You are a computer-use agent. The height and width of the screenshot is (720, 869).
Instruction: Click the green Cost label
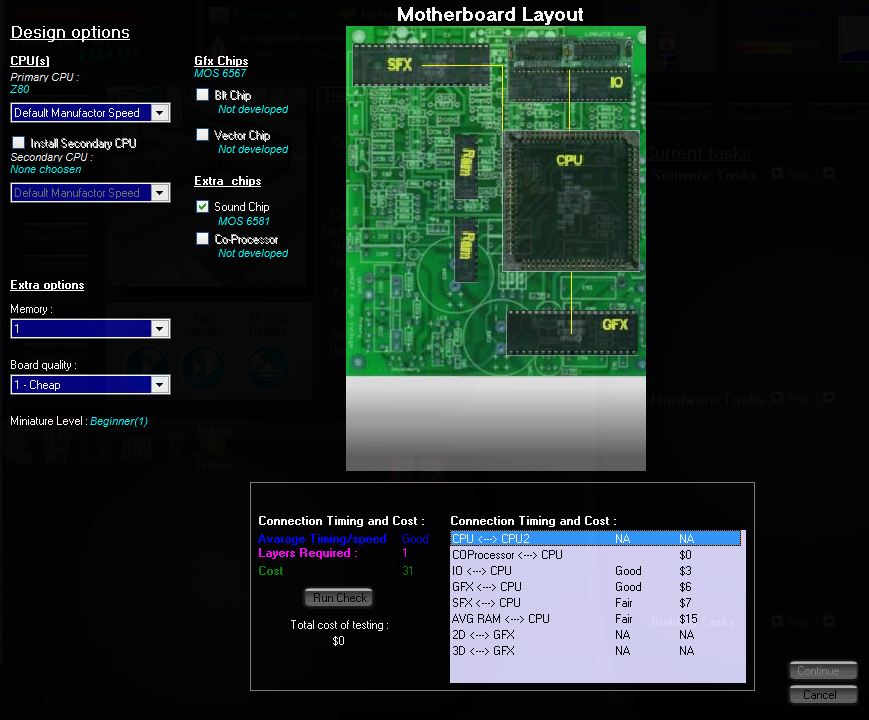(270, 571)
